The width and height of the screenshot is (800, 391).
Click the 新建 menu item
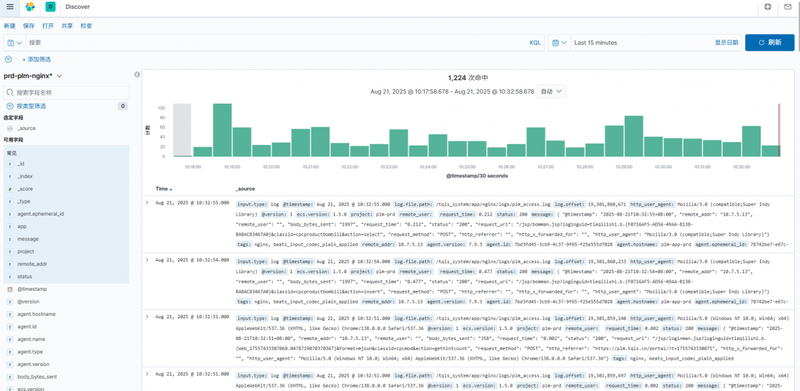click(10, 26)
